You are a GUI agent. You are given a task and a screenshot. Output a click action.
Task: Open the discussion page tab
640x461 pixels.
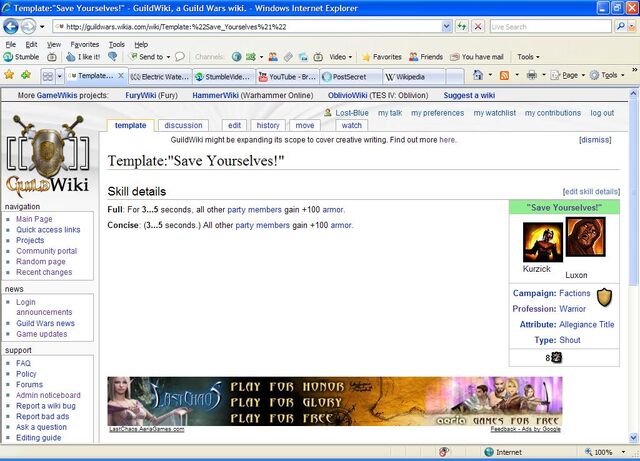pos(183,125)
